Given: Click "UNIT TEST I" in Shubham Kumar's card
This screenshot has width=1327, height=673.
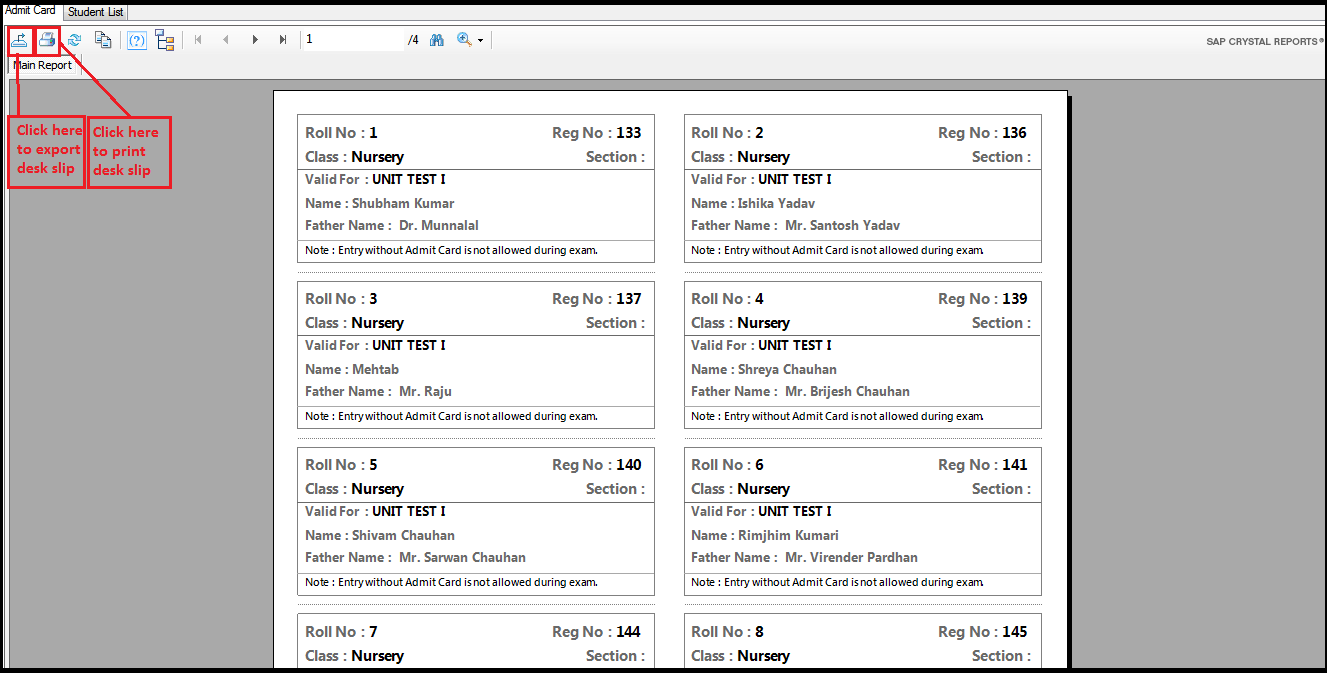Looking at the screenshot, I should pyautogui.click(x=409, y=180).
